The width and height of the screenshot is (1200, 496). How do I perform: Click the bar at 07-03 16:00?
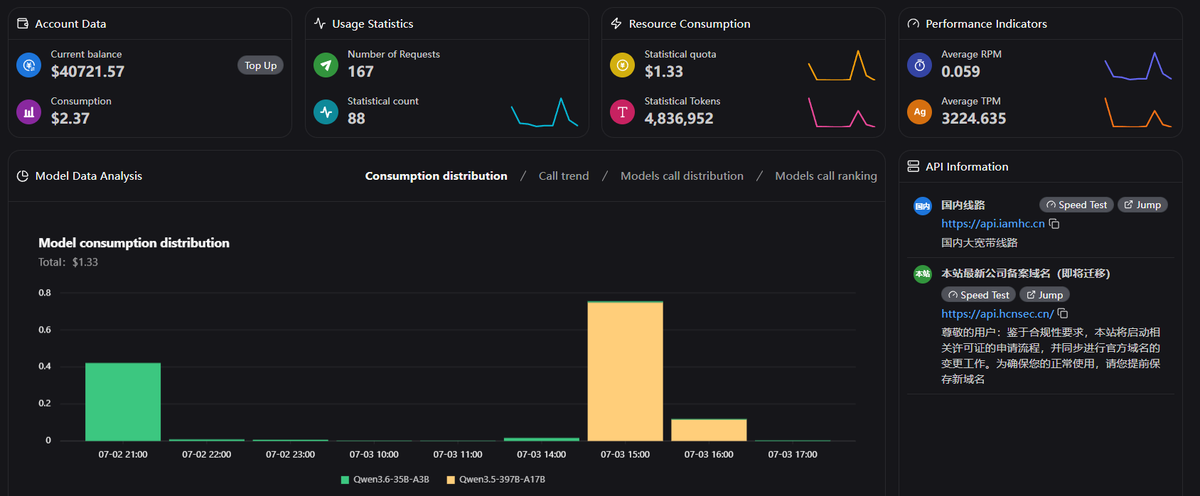709,430
